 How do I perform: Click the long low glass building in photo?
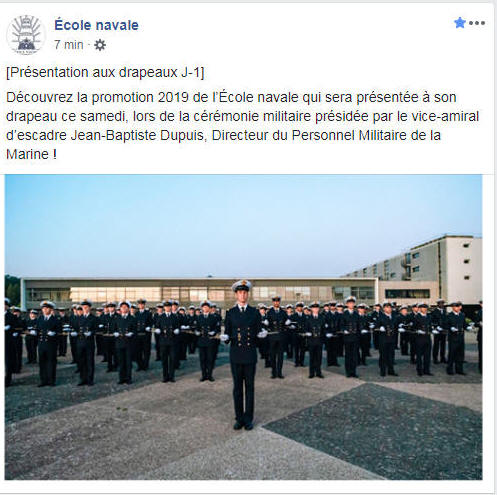[x=200, y=290]
